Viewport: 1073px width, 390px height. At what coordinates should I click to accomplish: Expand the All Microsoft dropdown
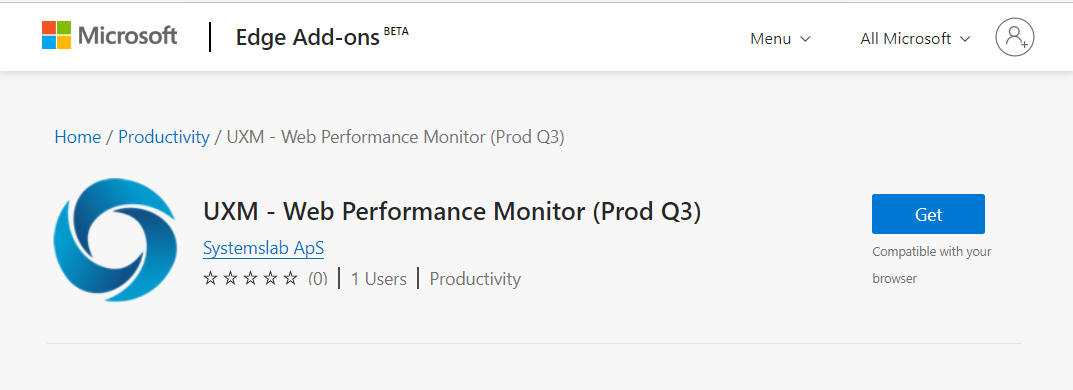click(916, 39)
